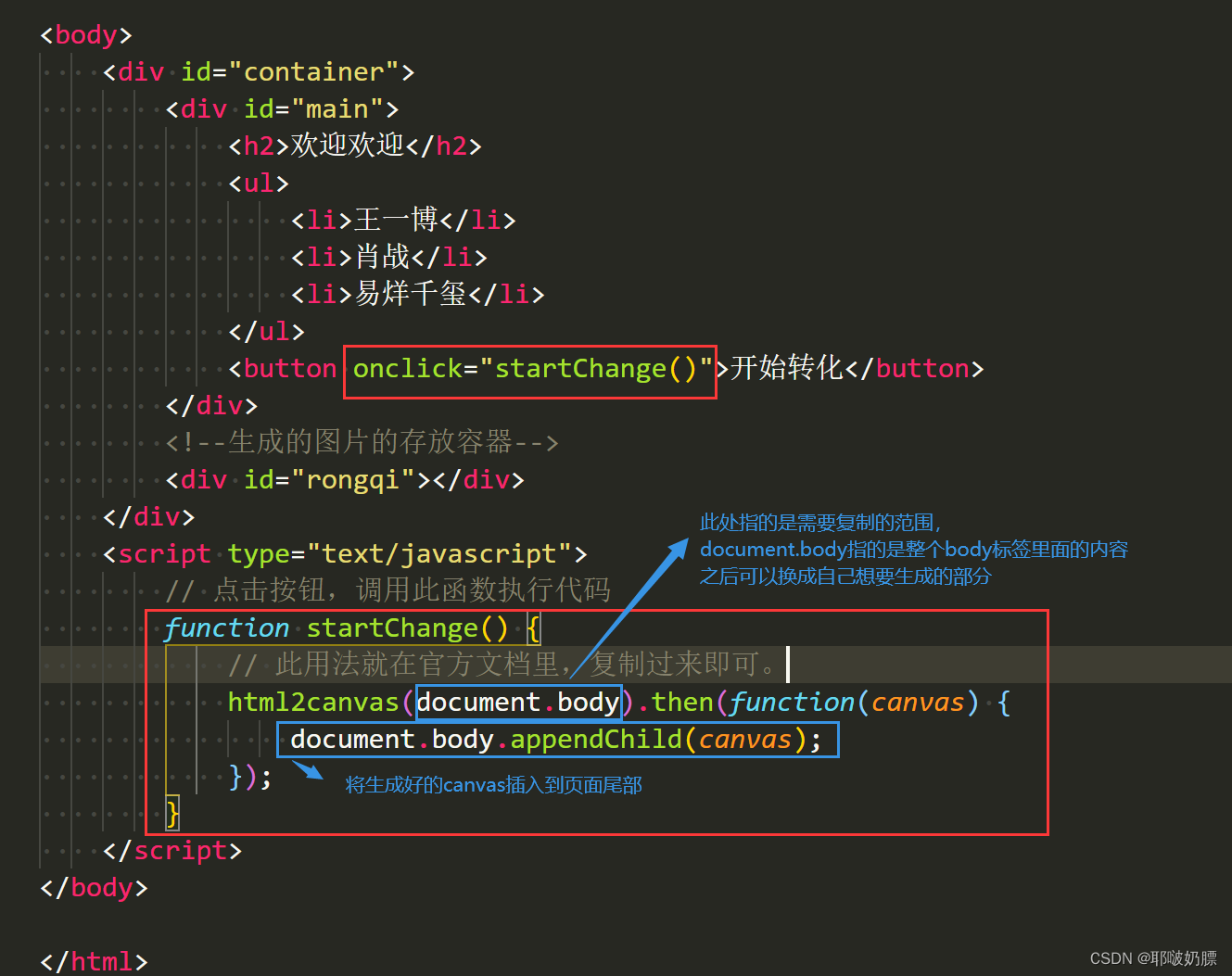Click the comment 点击按钮，调用此函数执行代码
Screen dimensions: 1232x976
[387, 590]
